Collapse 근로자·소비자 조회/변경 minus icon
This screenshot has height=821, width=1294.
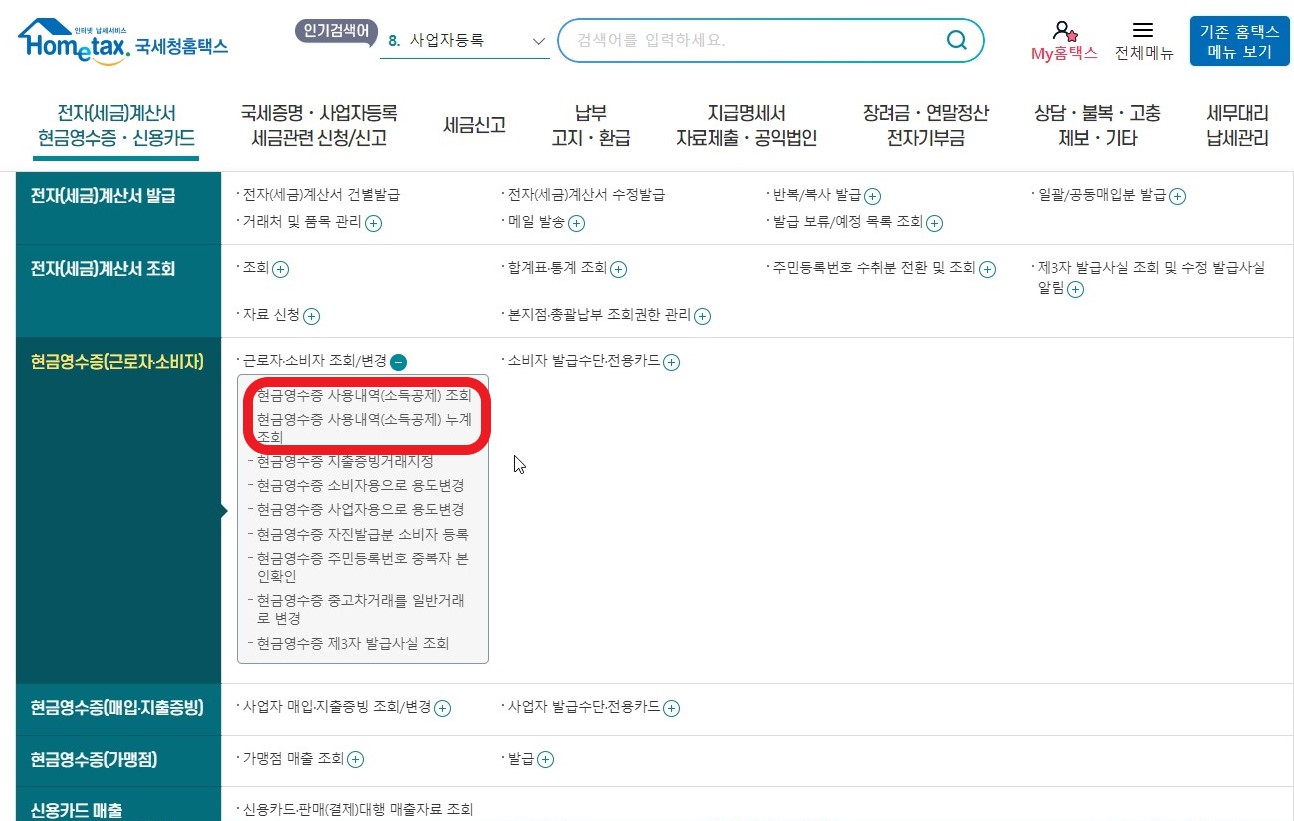click(398, 362)
